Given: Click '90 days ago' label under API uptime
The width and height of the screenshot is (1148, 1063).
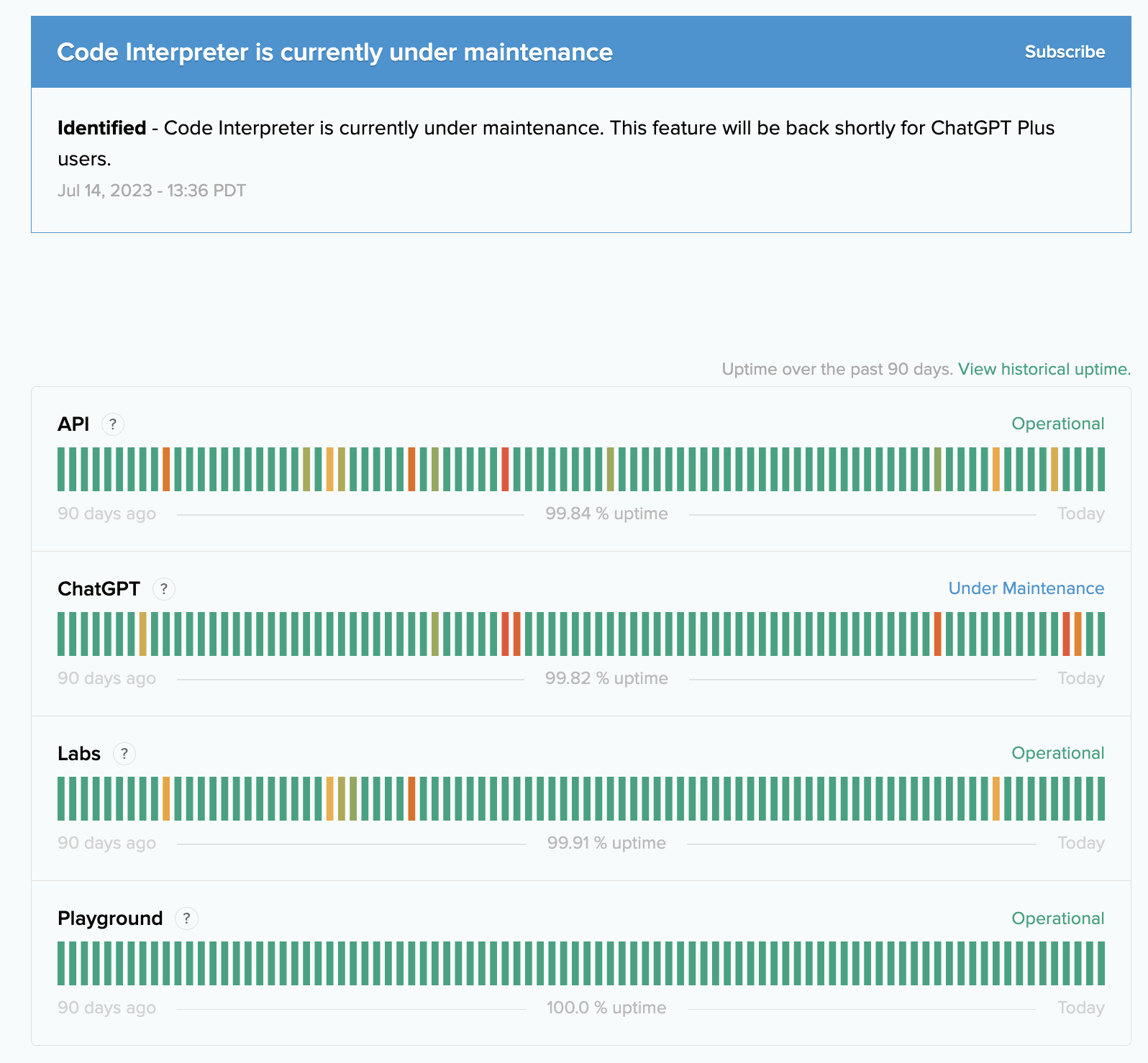Looking at the screenshot, I should (x=106, y=514).
